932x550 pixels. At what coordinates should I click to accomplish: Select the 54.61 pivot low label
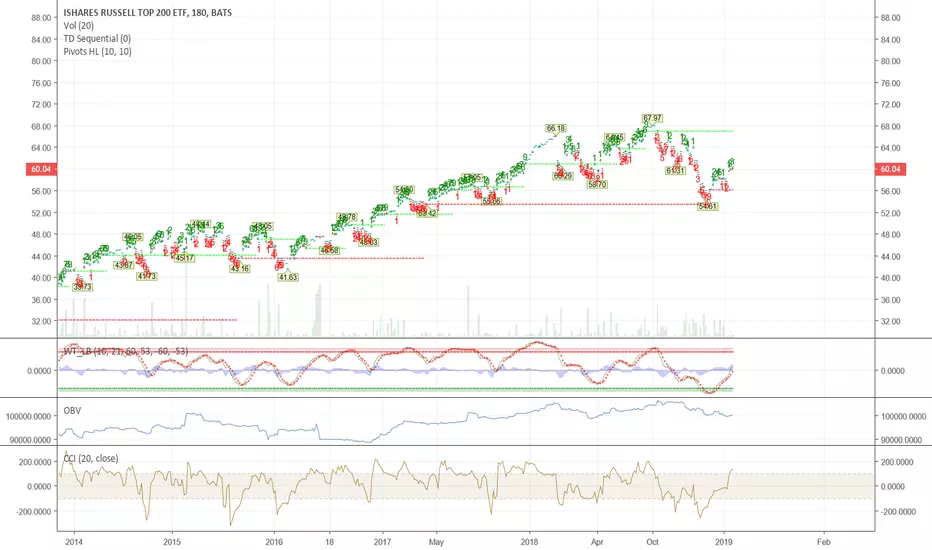point(707,206)
